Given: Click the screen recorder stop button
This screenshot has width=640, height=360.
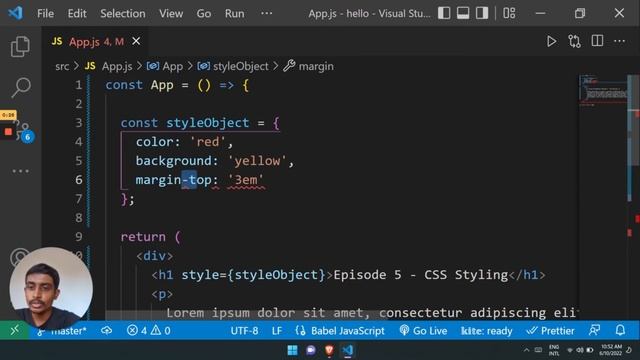Looking at the screenshot, I should tap(8, 131).
